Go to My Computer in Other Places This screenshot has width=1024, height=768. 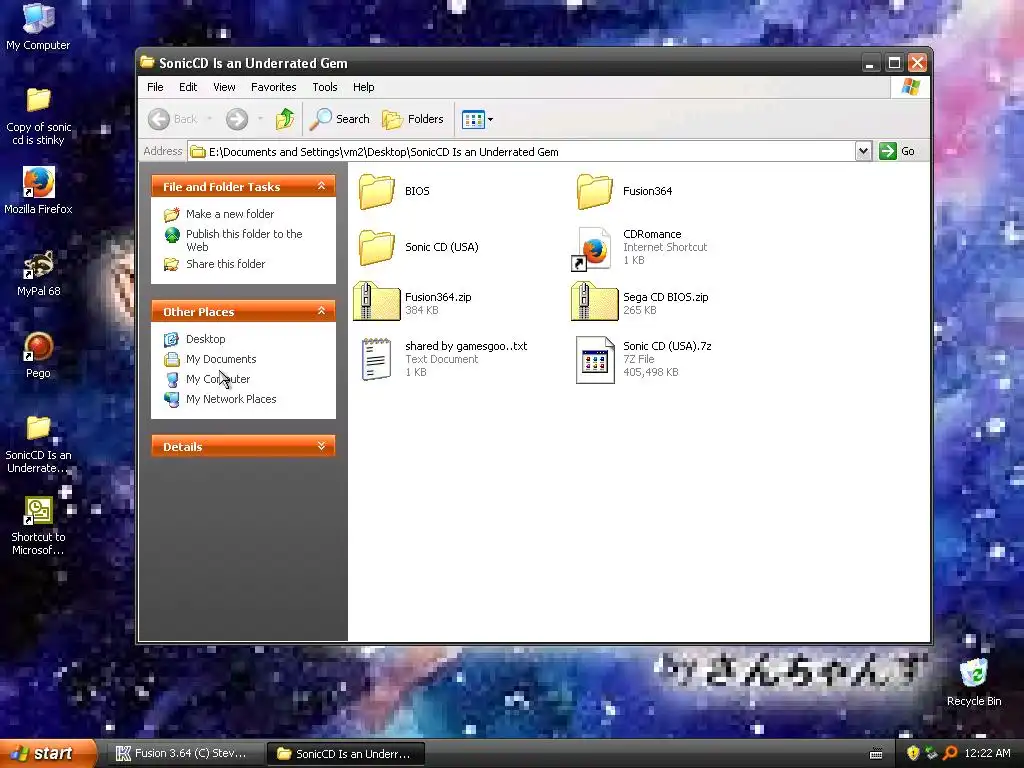[x=207, y=379]
